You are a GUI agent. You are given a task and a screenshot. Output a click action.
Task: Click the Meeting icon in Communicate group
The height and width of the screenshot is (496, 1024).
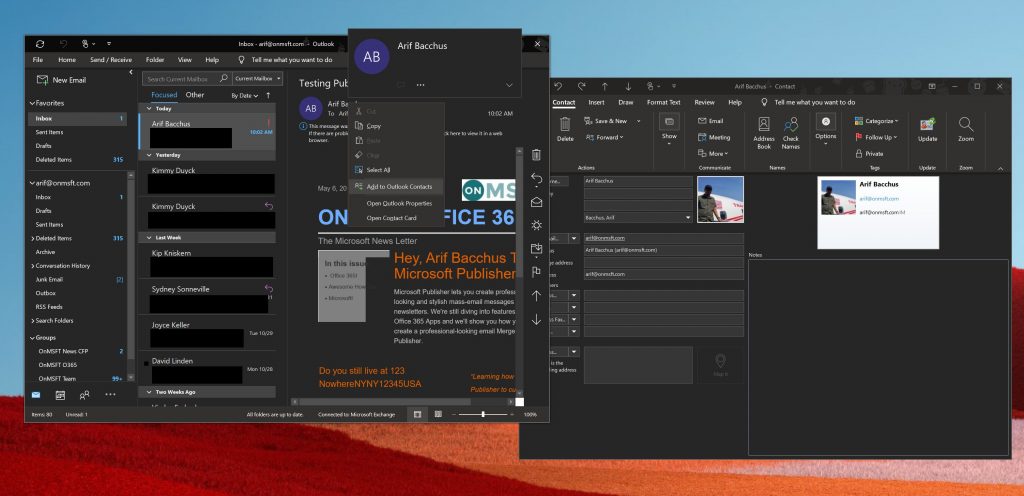click(x=714, y=137)
